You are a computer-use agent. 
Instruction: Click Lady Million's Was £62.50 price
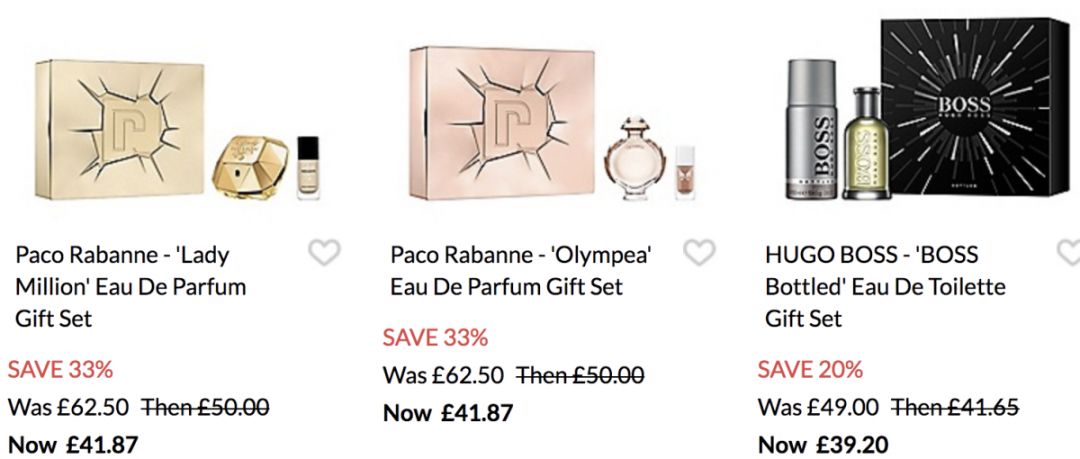[68, 407]
